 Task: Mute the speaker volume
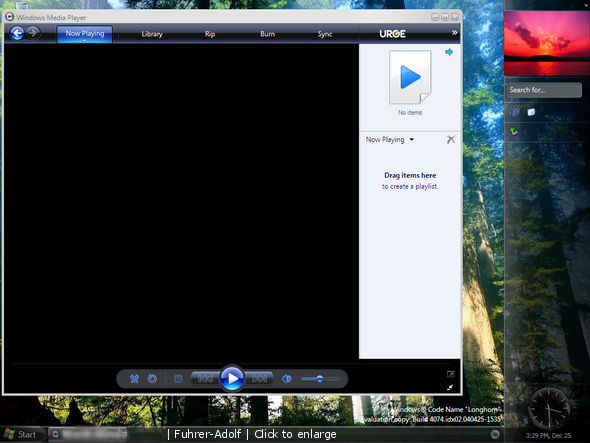click(287, 379)
